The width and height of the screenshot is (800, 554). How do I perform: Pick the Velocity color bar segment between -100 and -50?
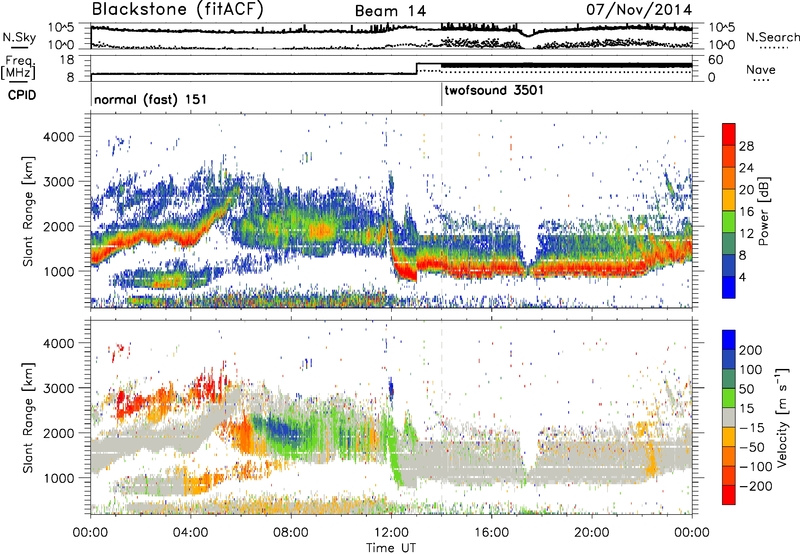pos(729,456)
